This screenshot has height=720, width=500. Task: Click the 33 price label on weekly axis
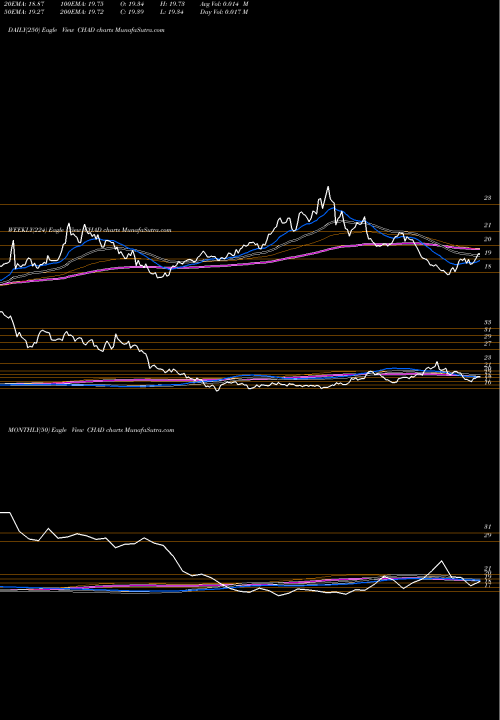tap(487, 322)
